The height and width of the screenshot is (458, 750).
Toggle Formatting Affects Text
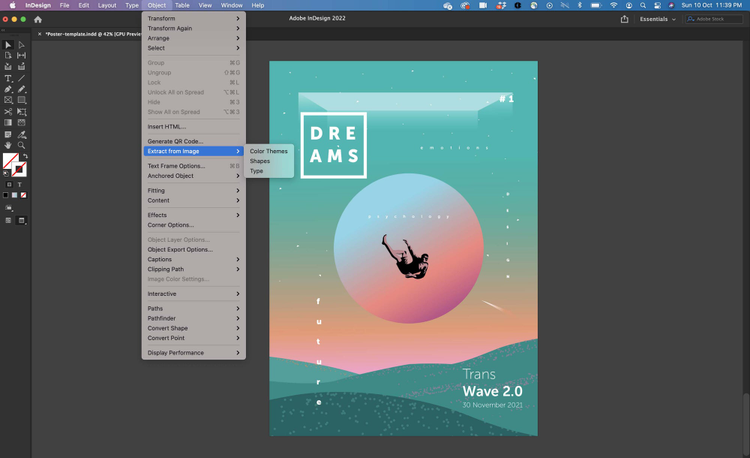20,185
